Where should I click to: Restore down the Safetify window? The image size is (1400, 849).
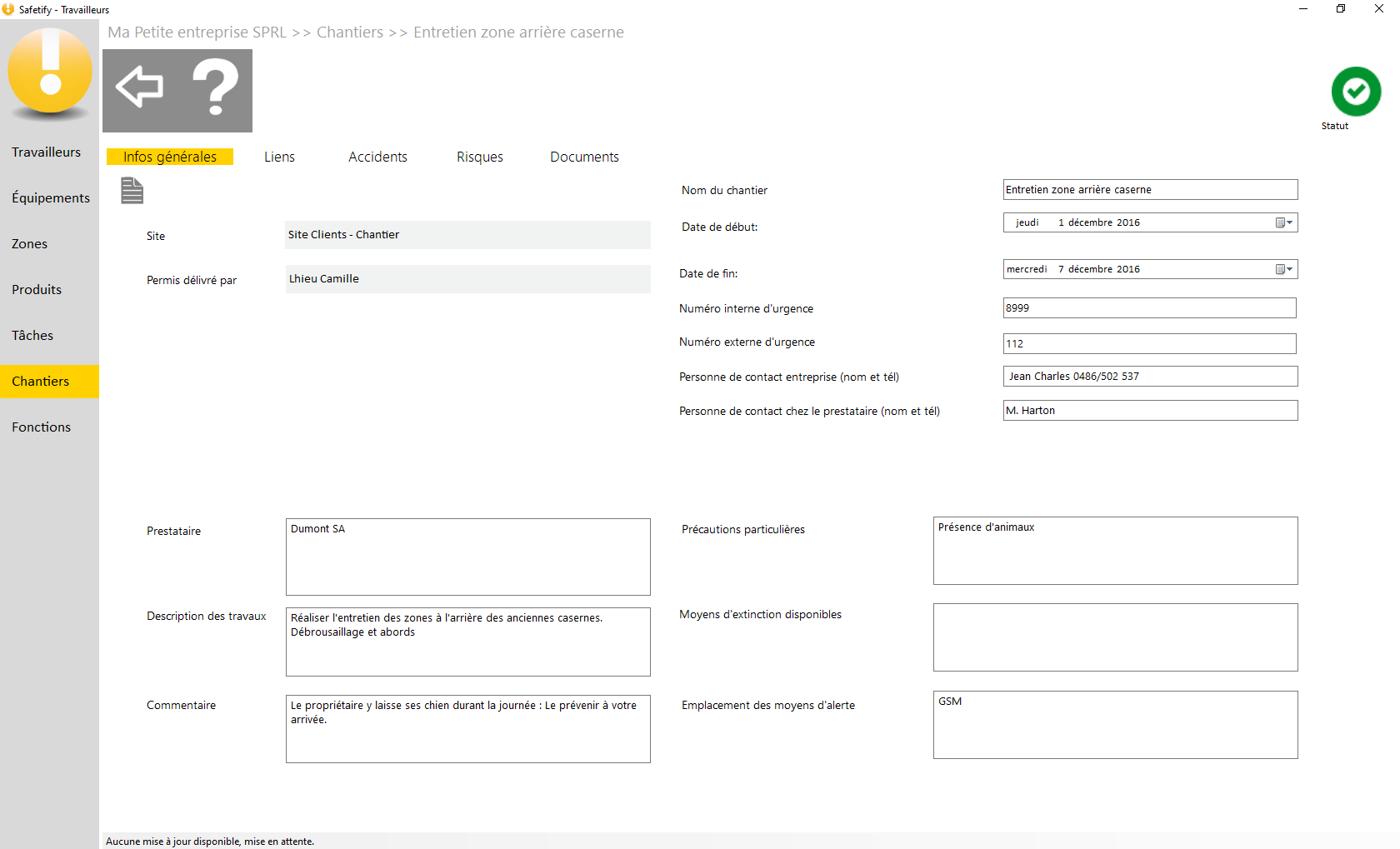tap(1341, 9)
